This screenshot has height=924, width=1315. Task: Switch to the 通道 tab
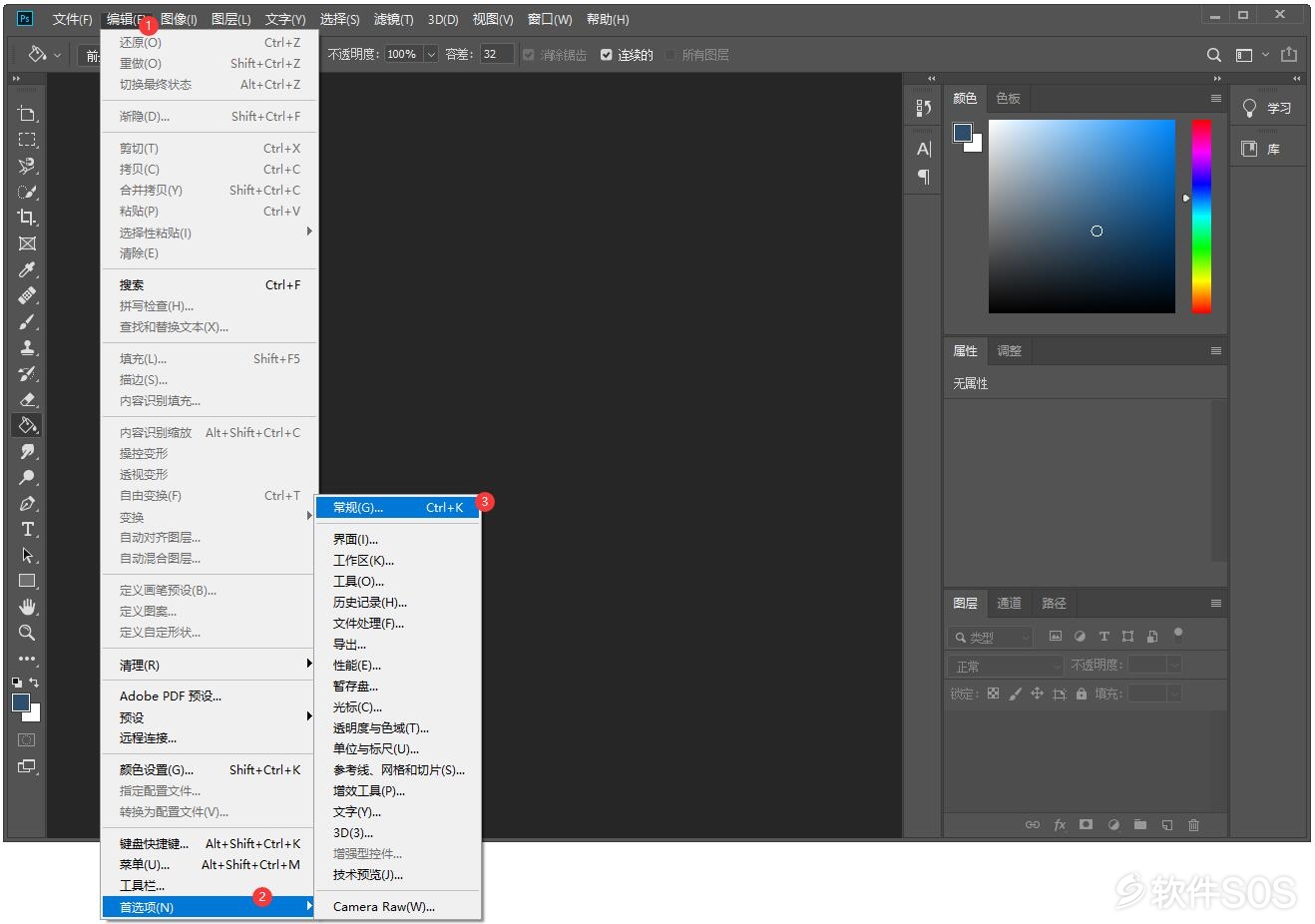tap(1009, 603)
